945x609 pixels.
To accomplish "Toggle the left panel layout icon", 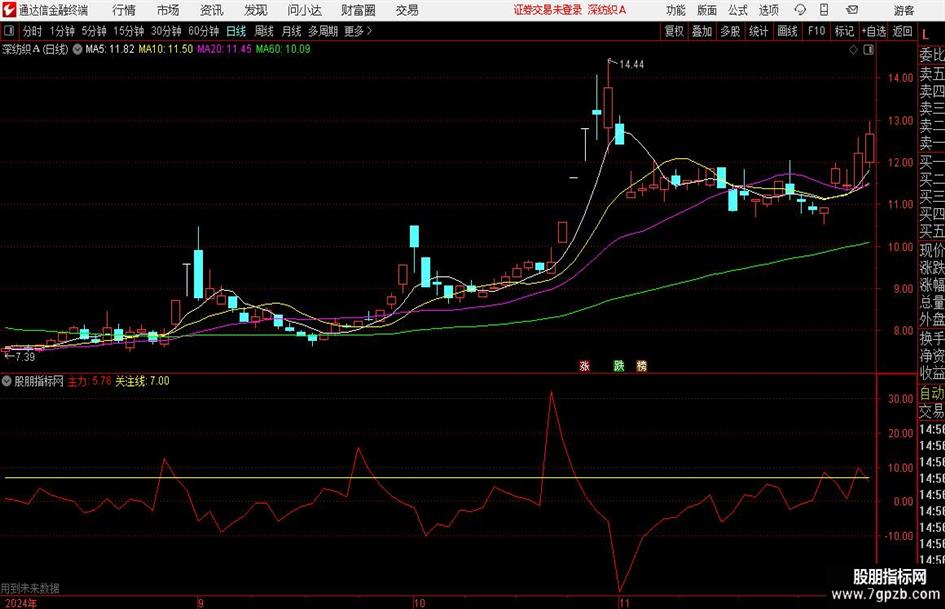I will [9, 31].
